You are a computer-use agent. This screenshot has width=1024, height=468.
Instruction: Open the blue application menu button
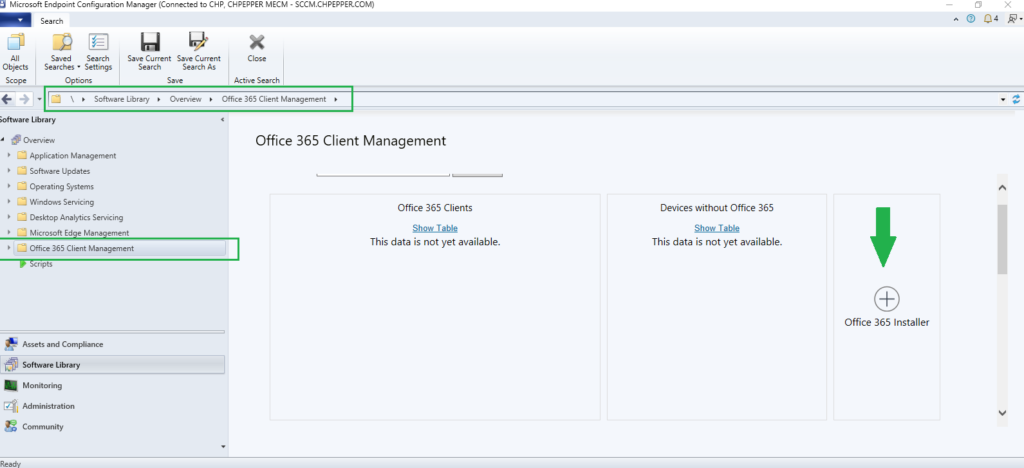point(16,21)
